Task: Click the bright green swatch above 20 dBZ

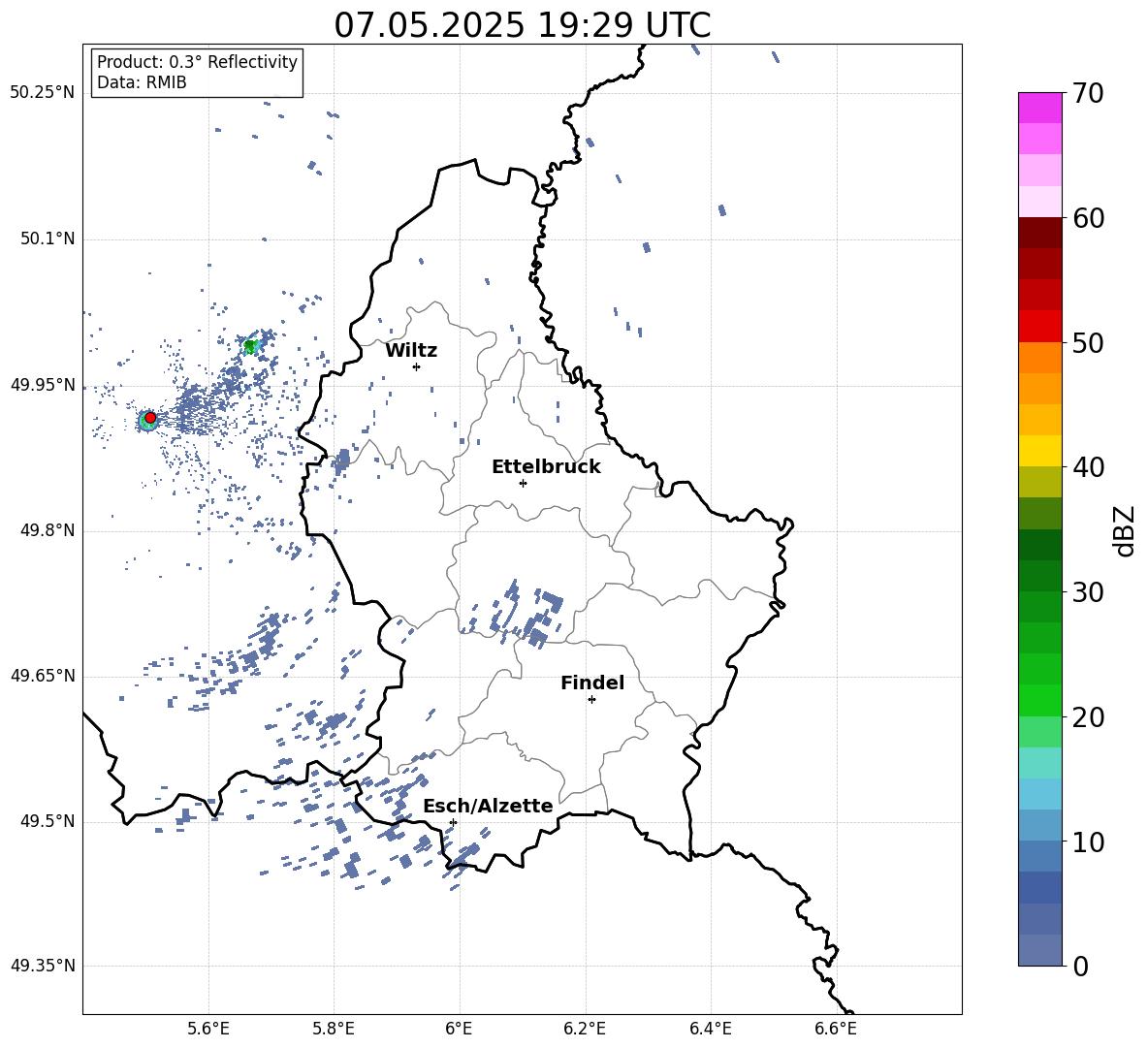Action: tap(1039, 700)
